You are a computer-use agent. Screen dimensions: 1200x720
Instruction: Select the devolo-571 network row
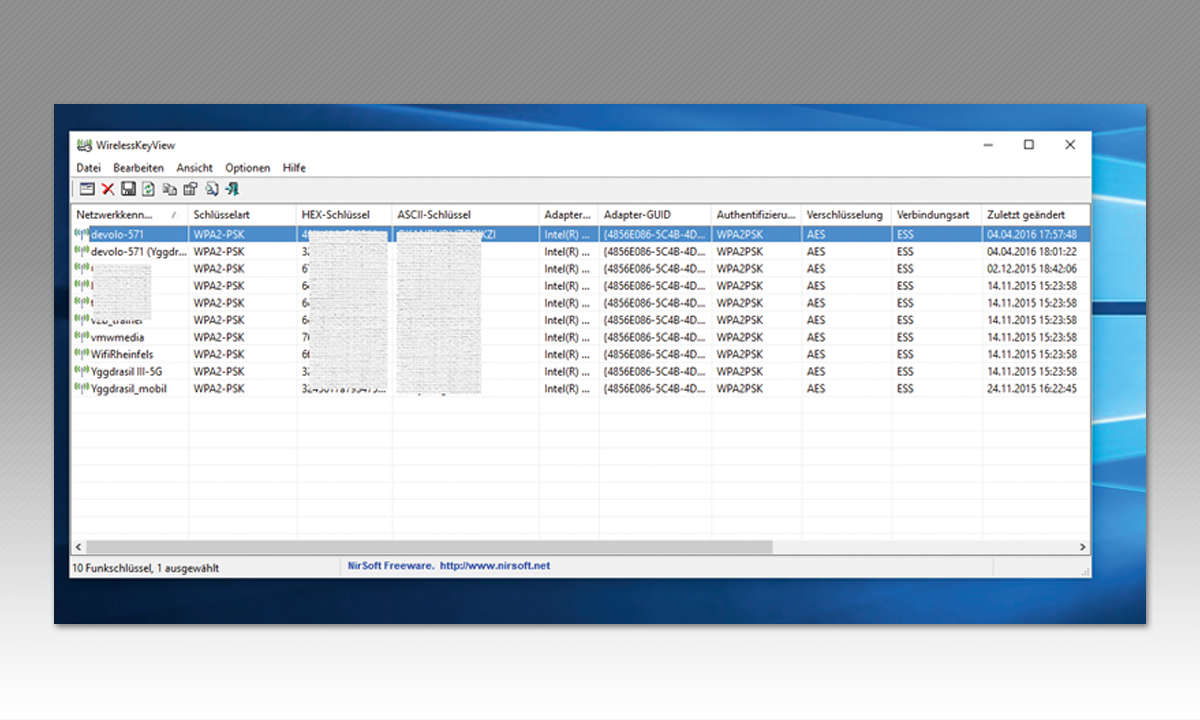click(580, 234)
